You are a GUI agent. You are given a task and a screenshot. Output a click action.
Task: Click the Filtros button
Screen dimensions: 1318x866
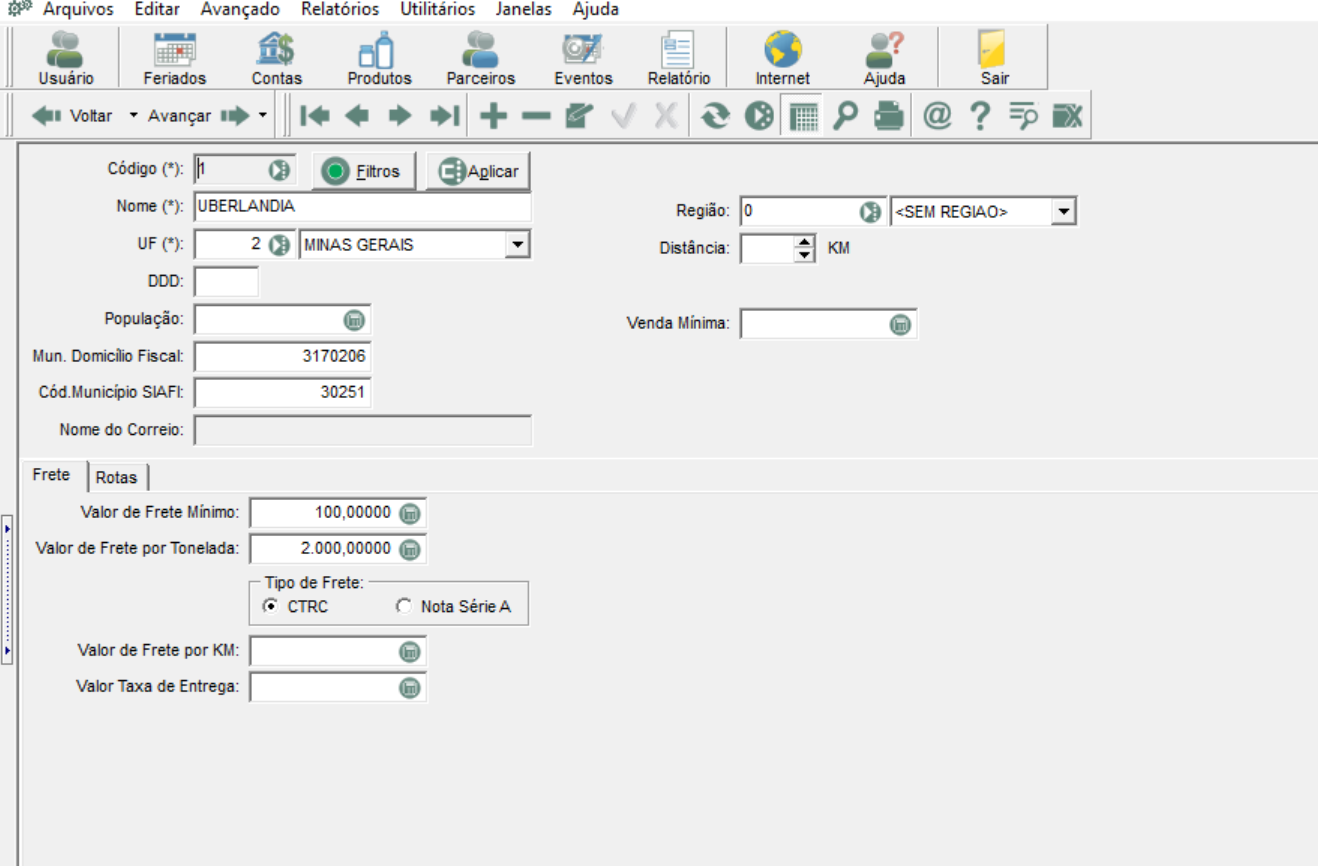pyautogui.click(x=363, y=171)
